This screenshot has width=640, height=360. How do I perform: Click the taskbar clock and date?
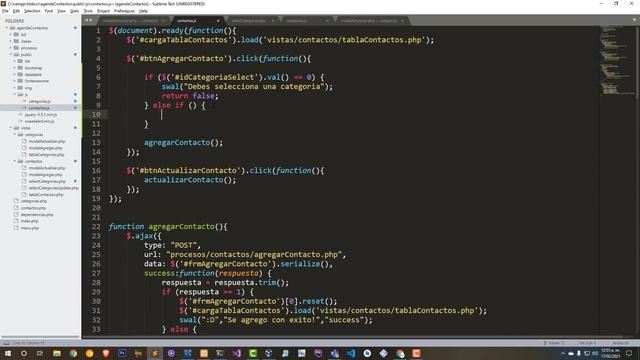[610, 353]
